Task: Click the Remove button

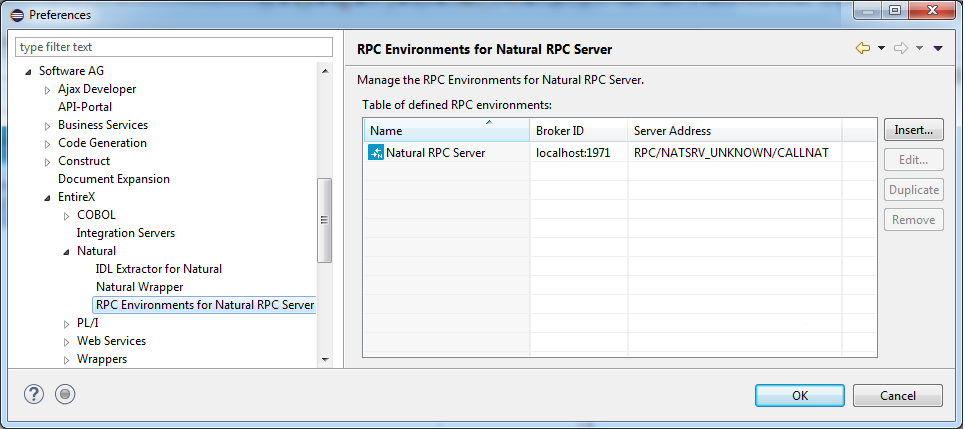Action: pos(914,220)
